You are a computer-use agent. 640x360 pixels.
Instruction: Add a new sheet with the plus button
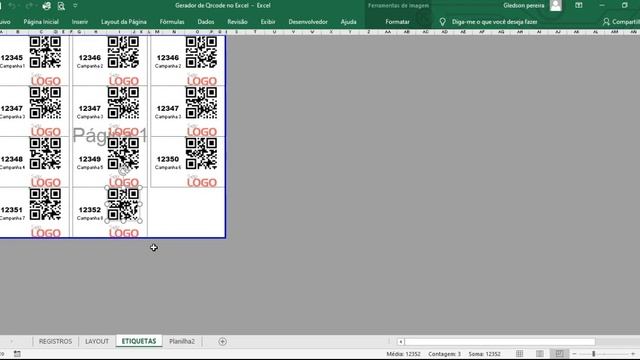pos(222,341)
